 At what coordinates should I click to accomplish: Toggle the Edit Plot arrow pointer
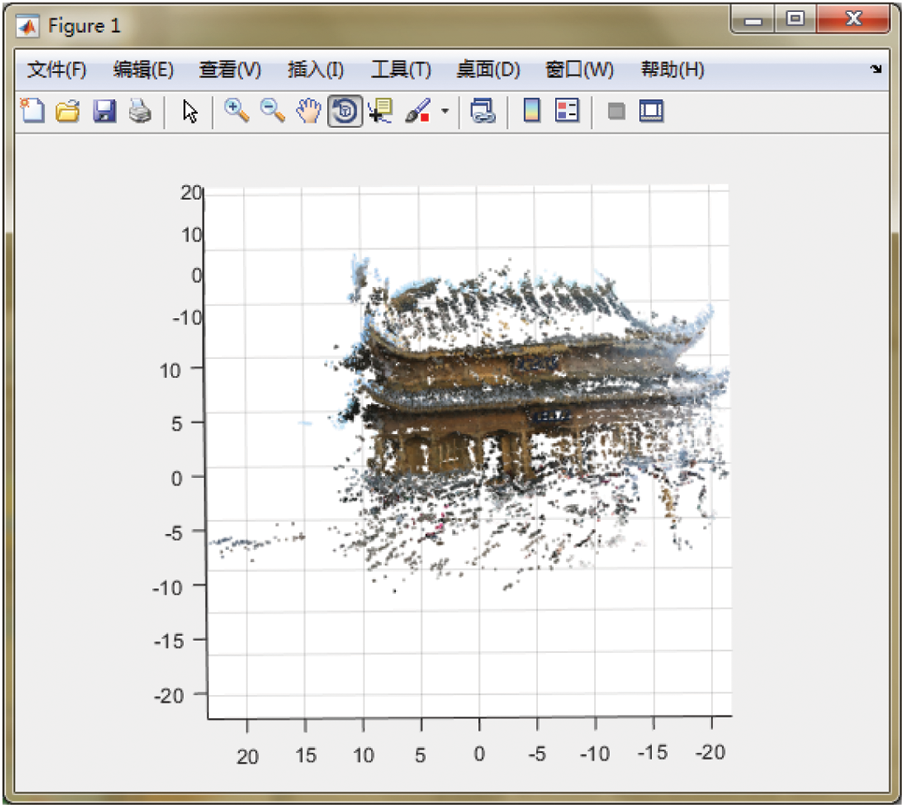click(x=190, y=111)
